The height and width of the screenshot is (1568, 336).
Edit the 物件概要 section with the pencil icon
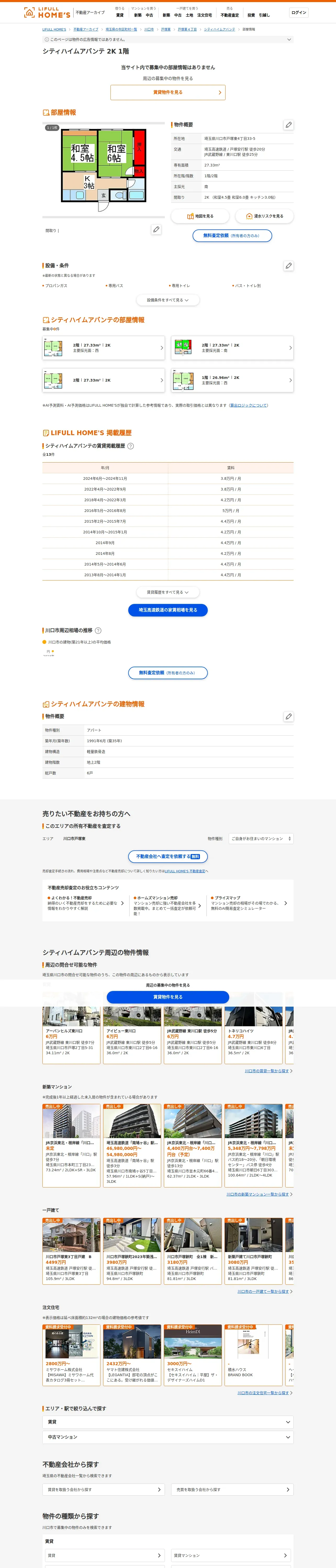point(288,125)
